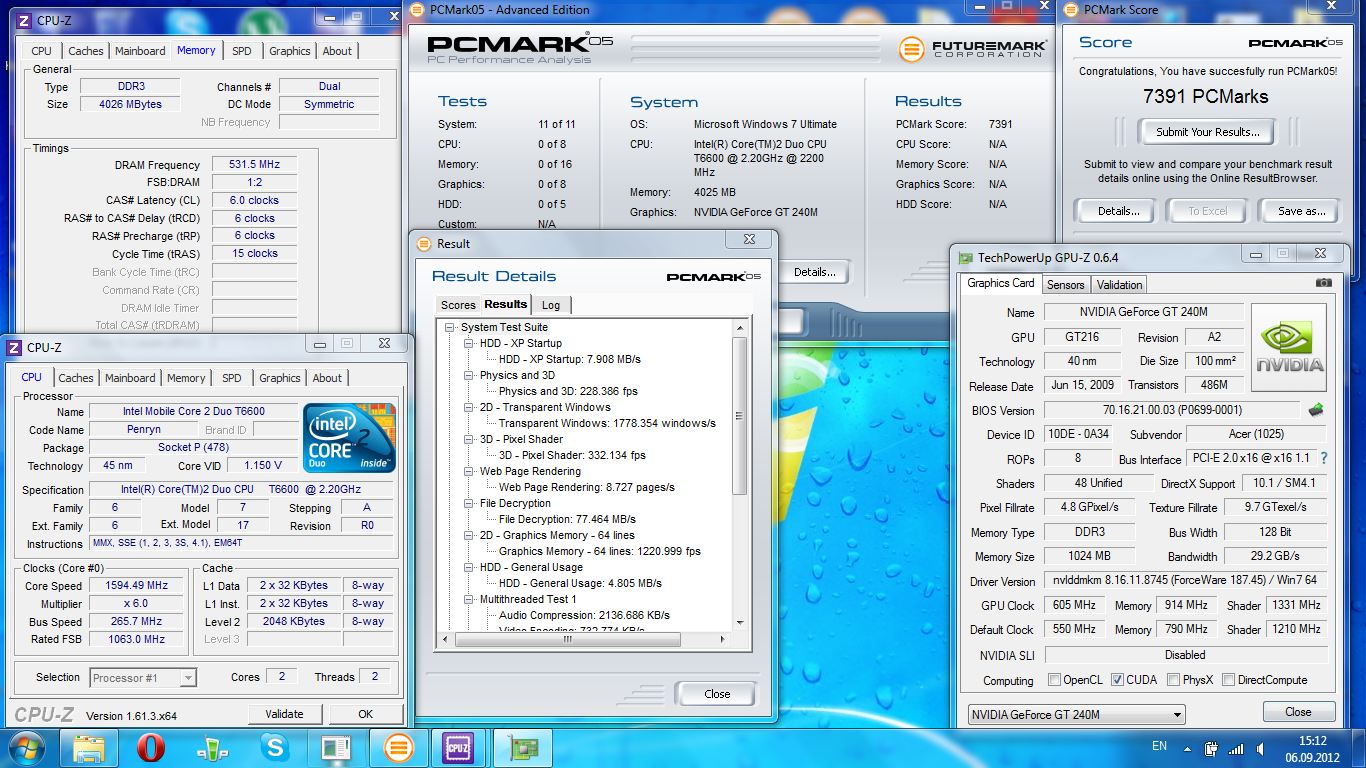The height and width of the screenshot is (768, 1366).
Task: Click the Futuremark Corporation logo
Action: click(x=973, y=48)
